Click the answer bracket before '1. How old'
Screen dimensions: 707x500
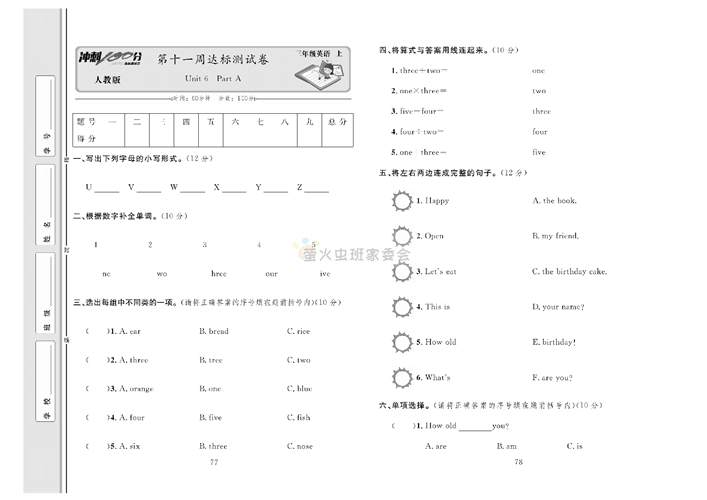tap(404, 426)
